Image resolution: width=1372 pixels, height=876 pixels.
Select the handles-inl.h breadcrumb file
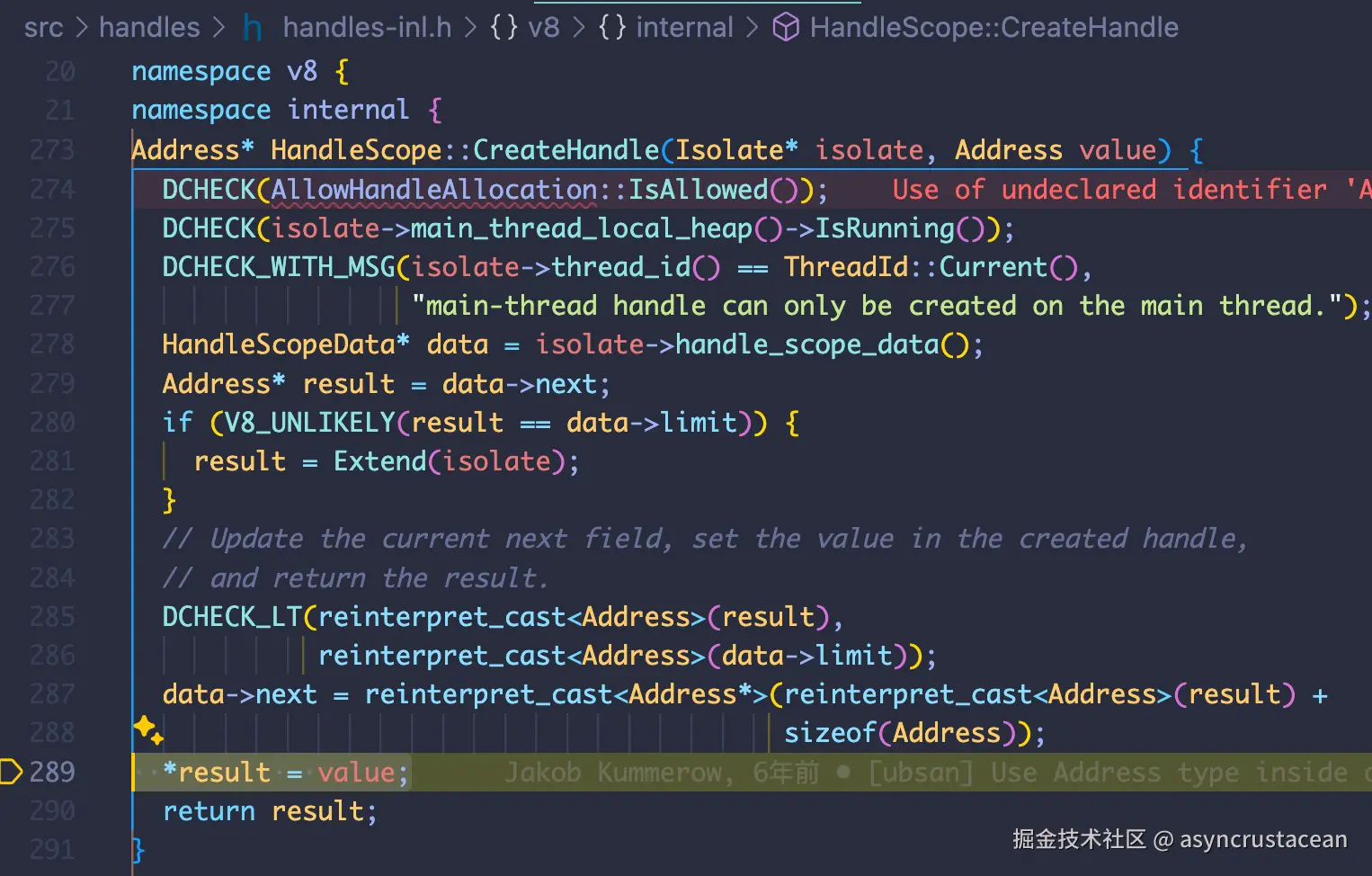click(x=367, y=28)
